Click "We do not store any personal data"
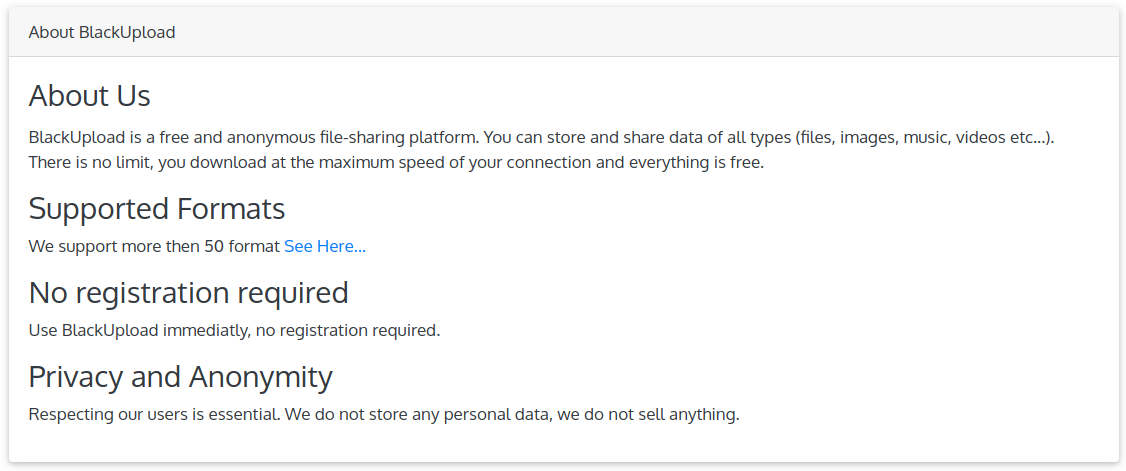Viewport: 1126px width, 471px height. (416, 414)
